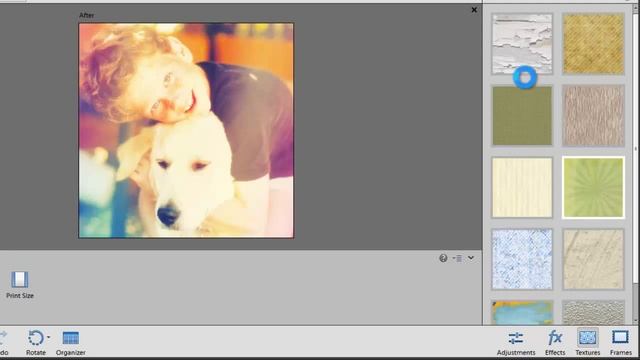Screen dimensions: 640x360
Task: Open the Frames panel
Action: coord(620,342)
